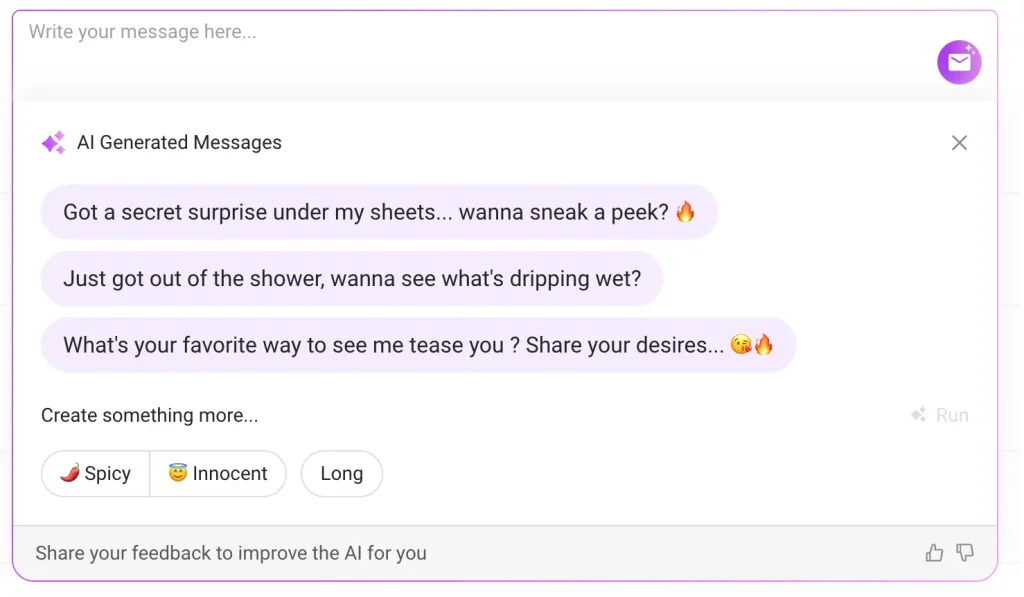Screen dimensions: 1024x597
Task: Select the "secret surprise under my sheets" suggestion
Action: tap(379, 212)
